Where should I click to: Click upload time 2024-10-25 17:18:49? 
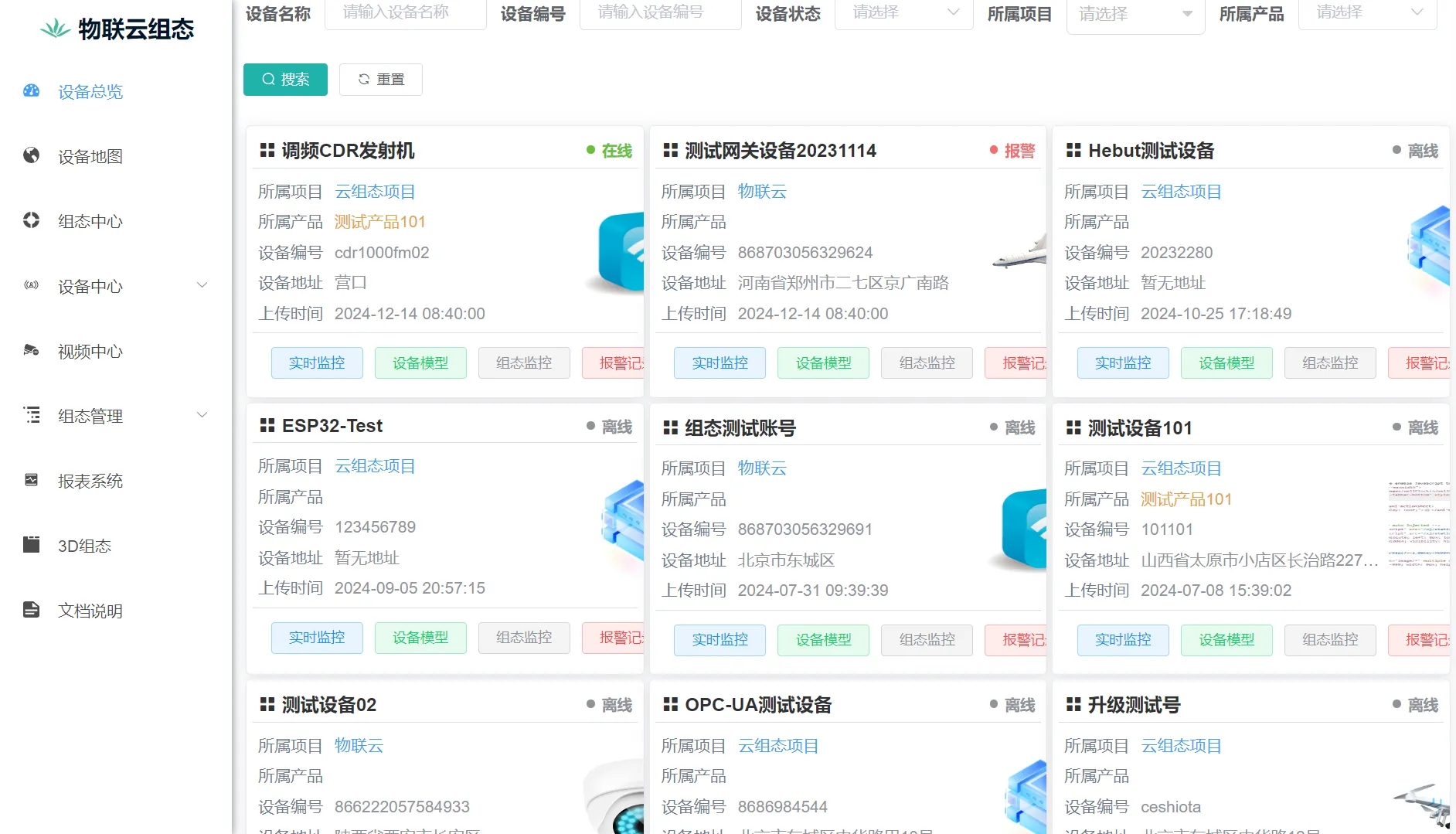[x=1216, y=314]
